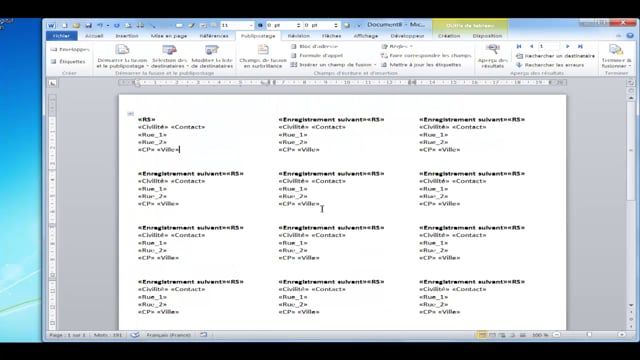The width and height of the screenshot is (640, 360).
Task: Go to previous record
Action: point(531,47)
